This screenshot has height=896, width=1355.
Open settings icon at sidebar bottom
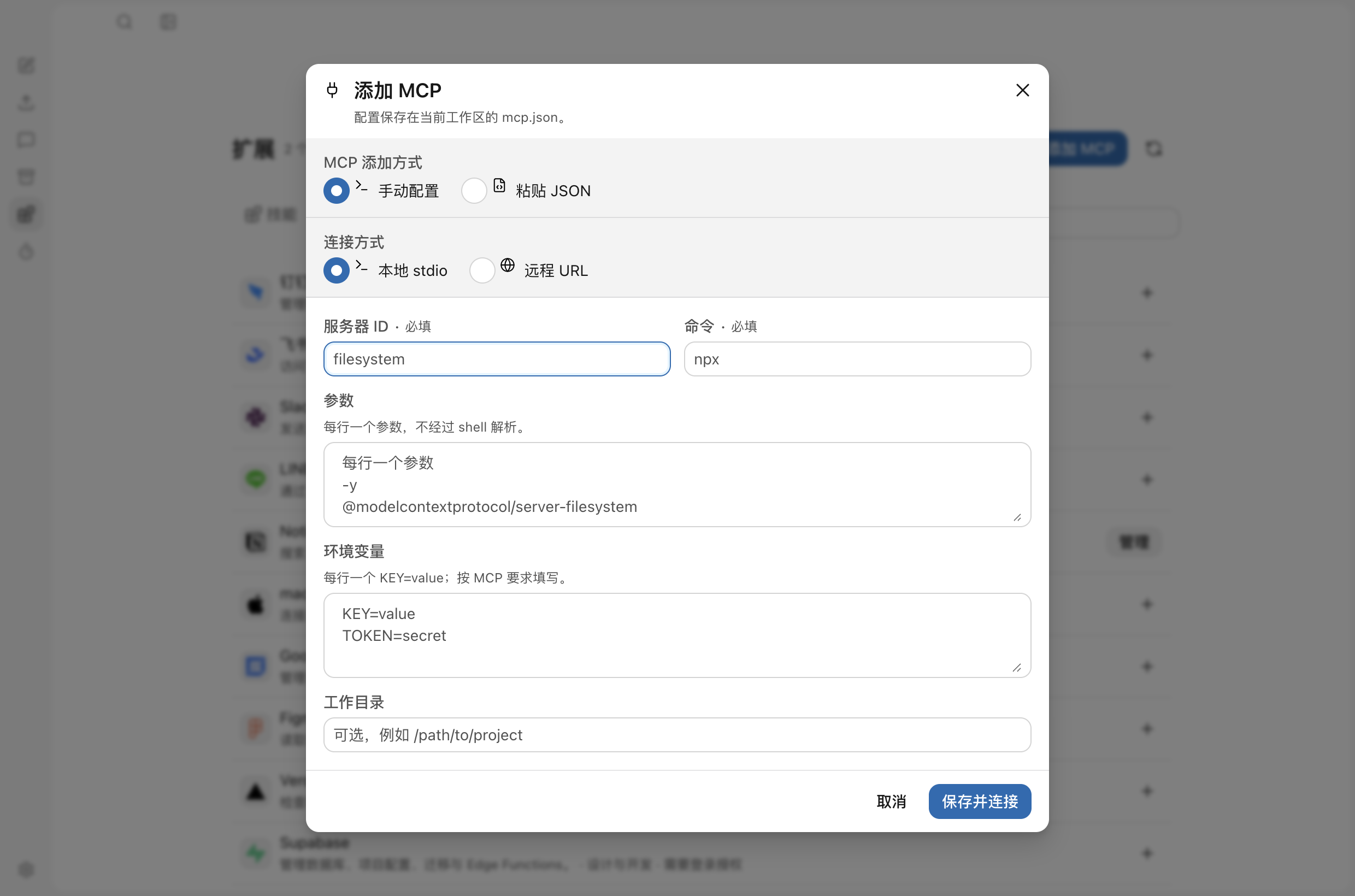pyautogui.click(x=26, y=870)
